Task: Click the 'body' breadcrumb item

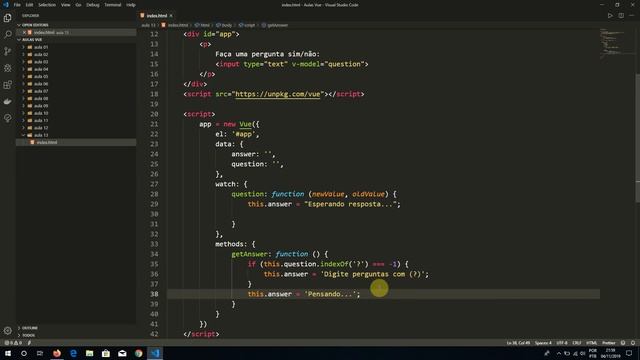Action: [227, 25]
